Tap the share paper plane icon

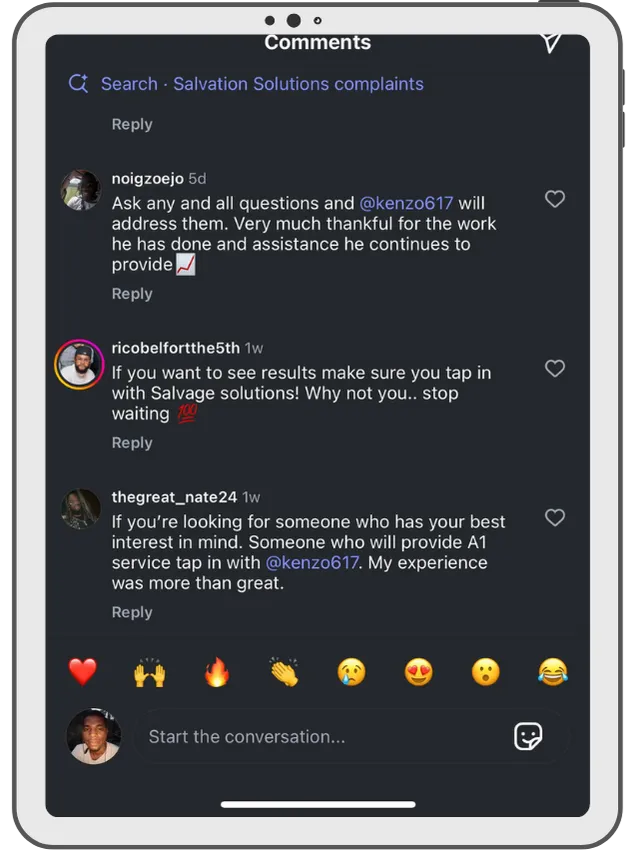click(x=551, y=42)
